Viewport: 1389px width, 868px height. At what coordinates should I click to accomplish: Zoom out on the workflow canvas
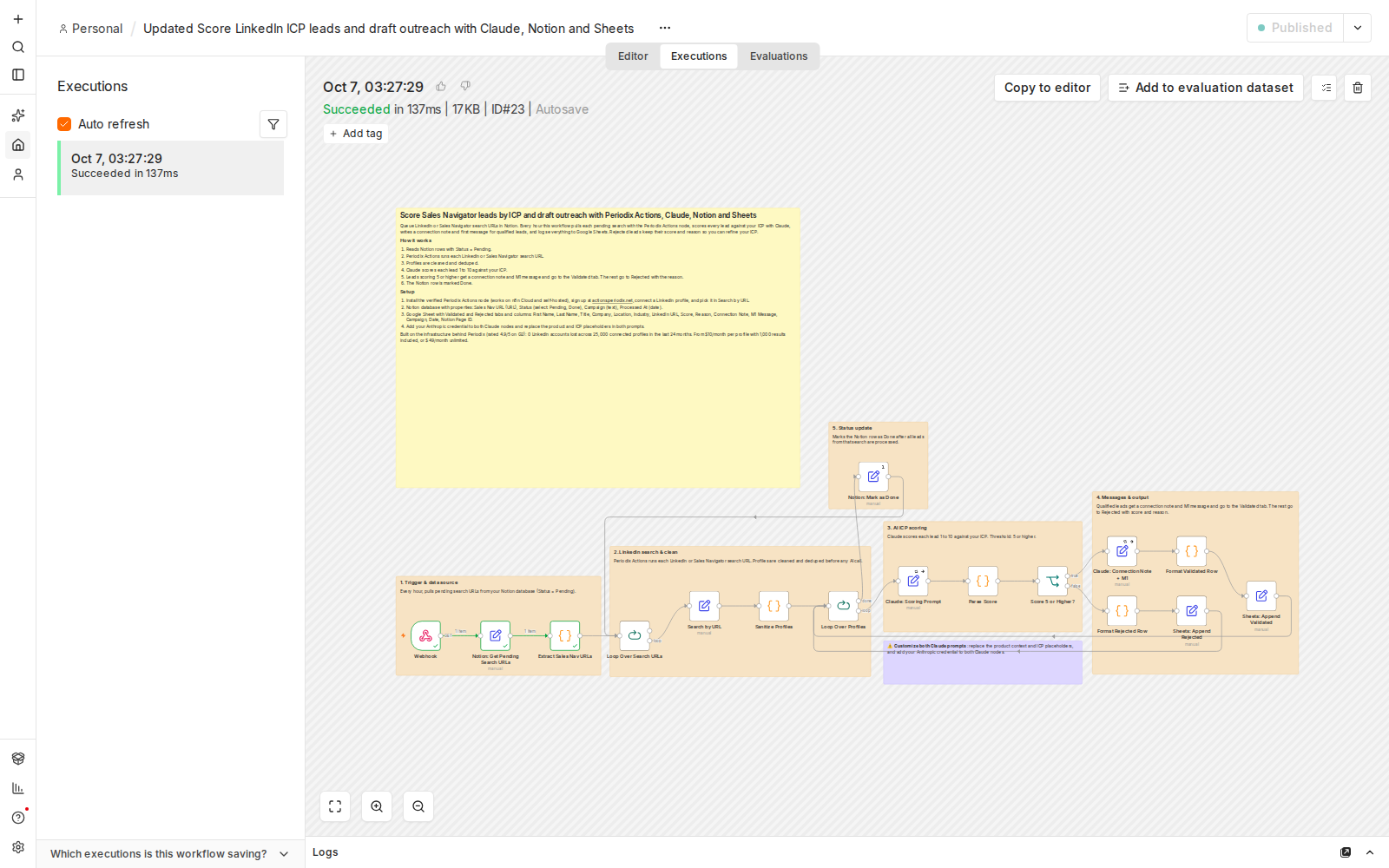pyautogui.click(x=418, y=806)
